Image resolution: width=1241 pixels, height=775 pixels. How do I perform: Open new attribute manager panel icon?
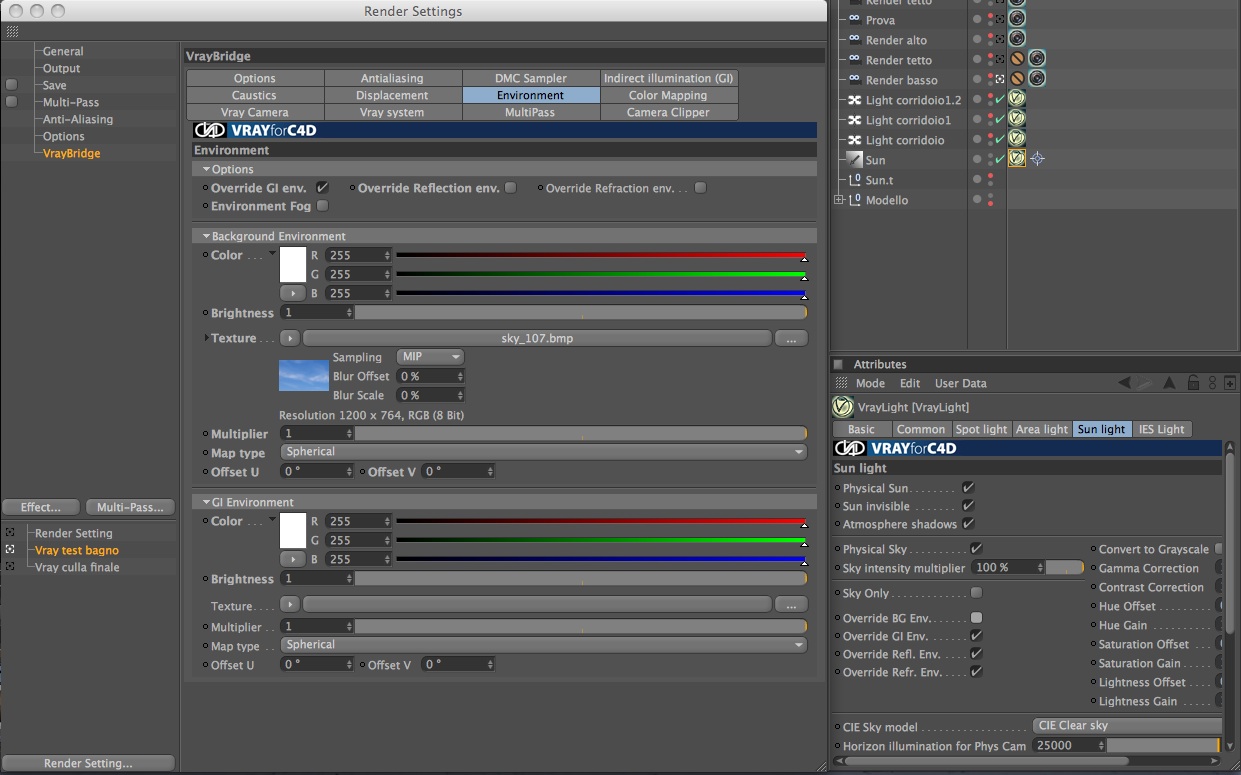point(1229,382)
